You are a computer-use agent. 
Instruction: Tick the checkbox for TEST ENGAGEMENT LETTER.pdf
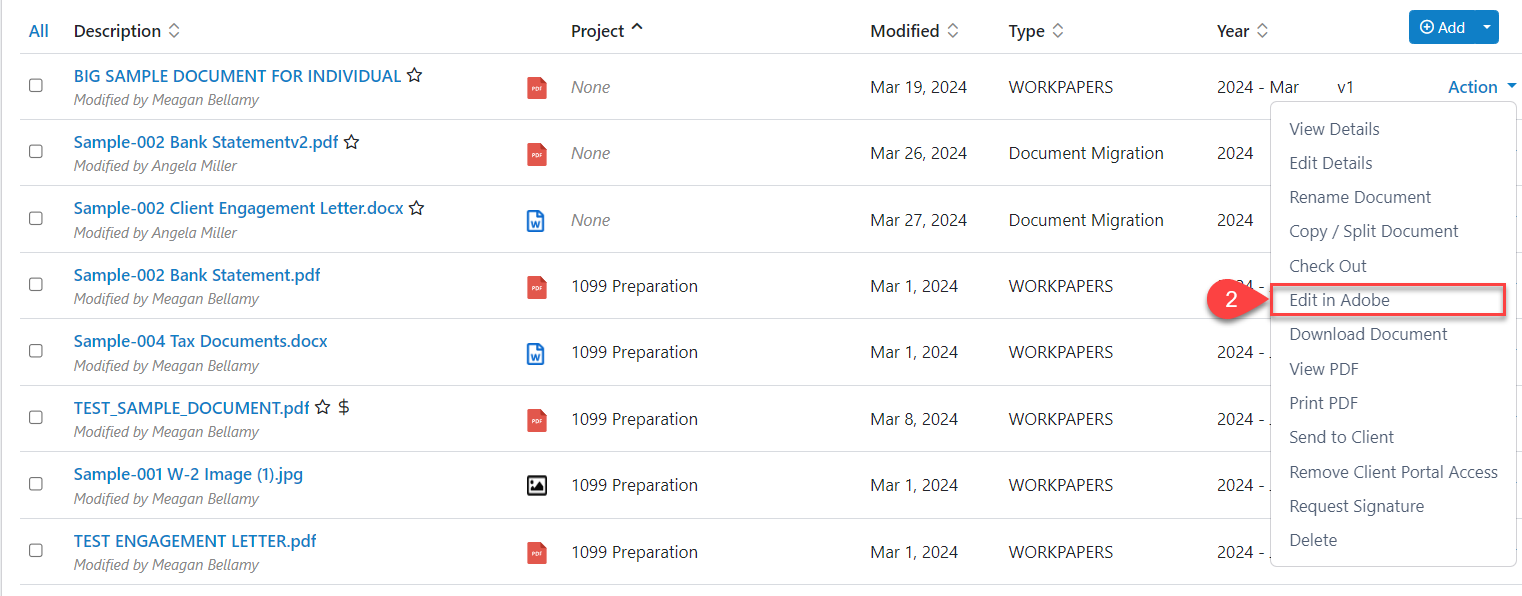click(36, 550)
